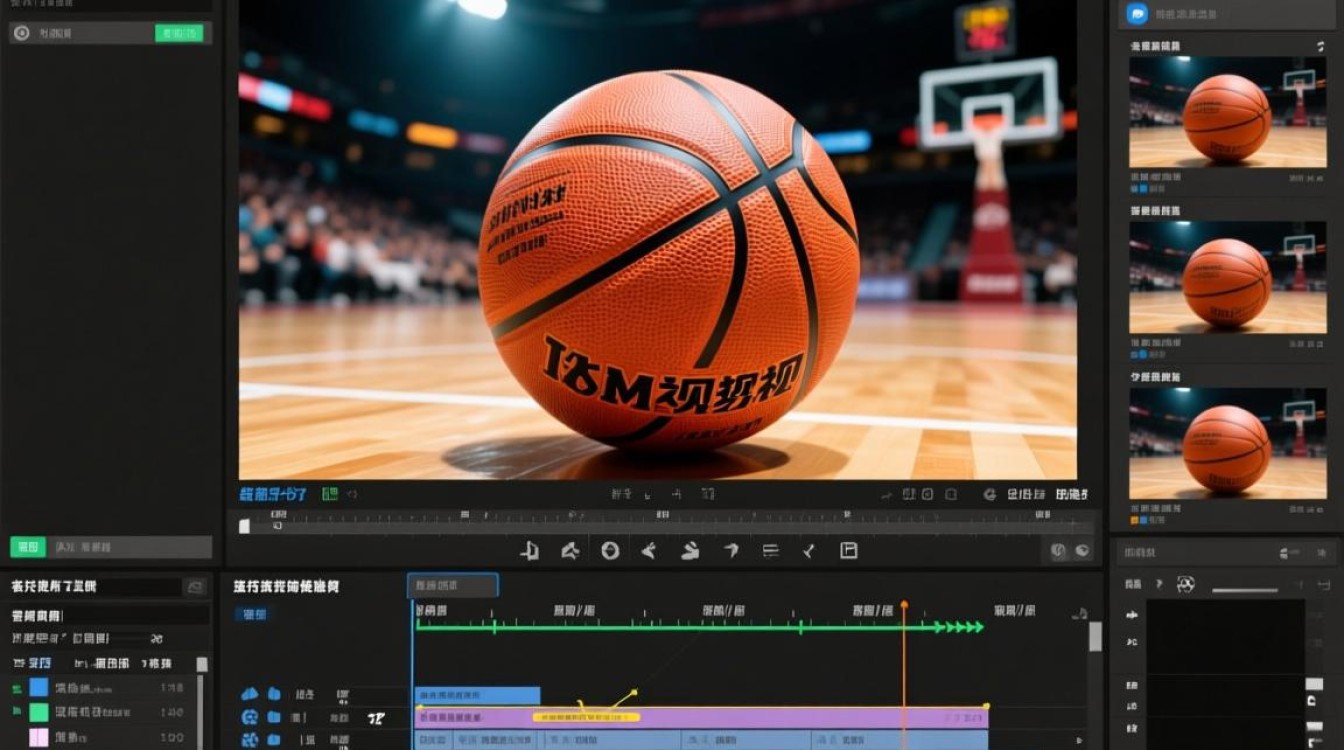Expand the arrow in the bottom-right panel header
Screen dimensions: 1344x750
[1159, 584]
